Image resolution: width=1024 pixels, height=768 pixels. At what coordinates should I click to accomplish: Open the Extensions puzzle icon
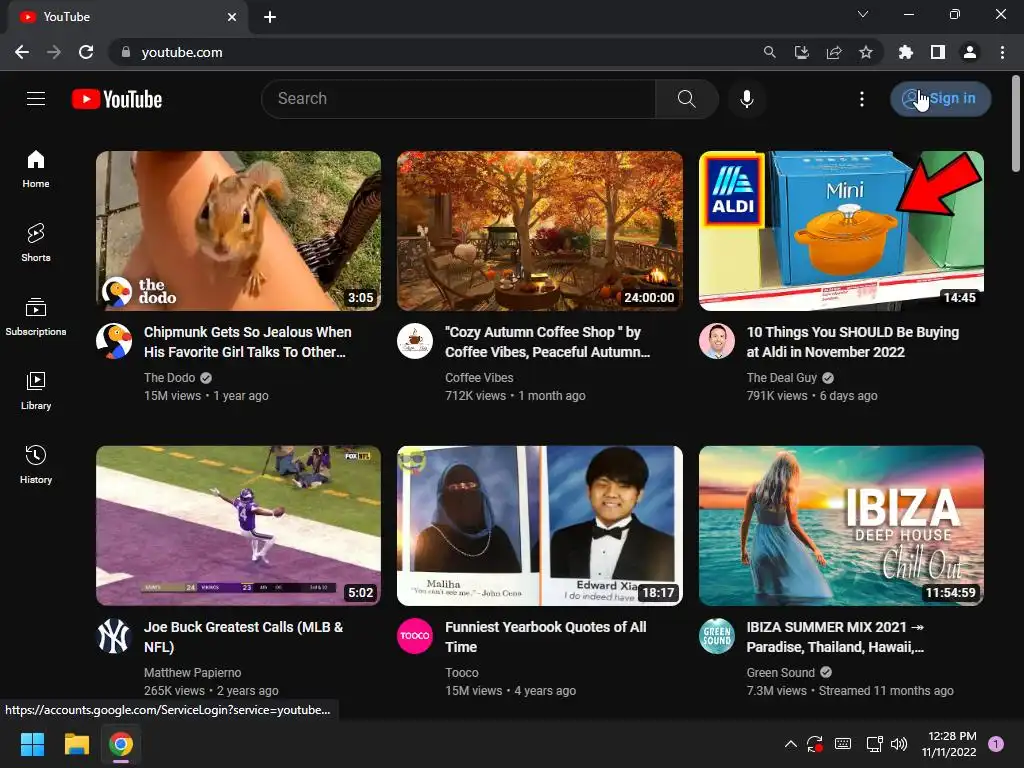(x=905, y=52)
